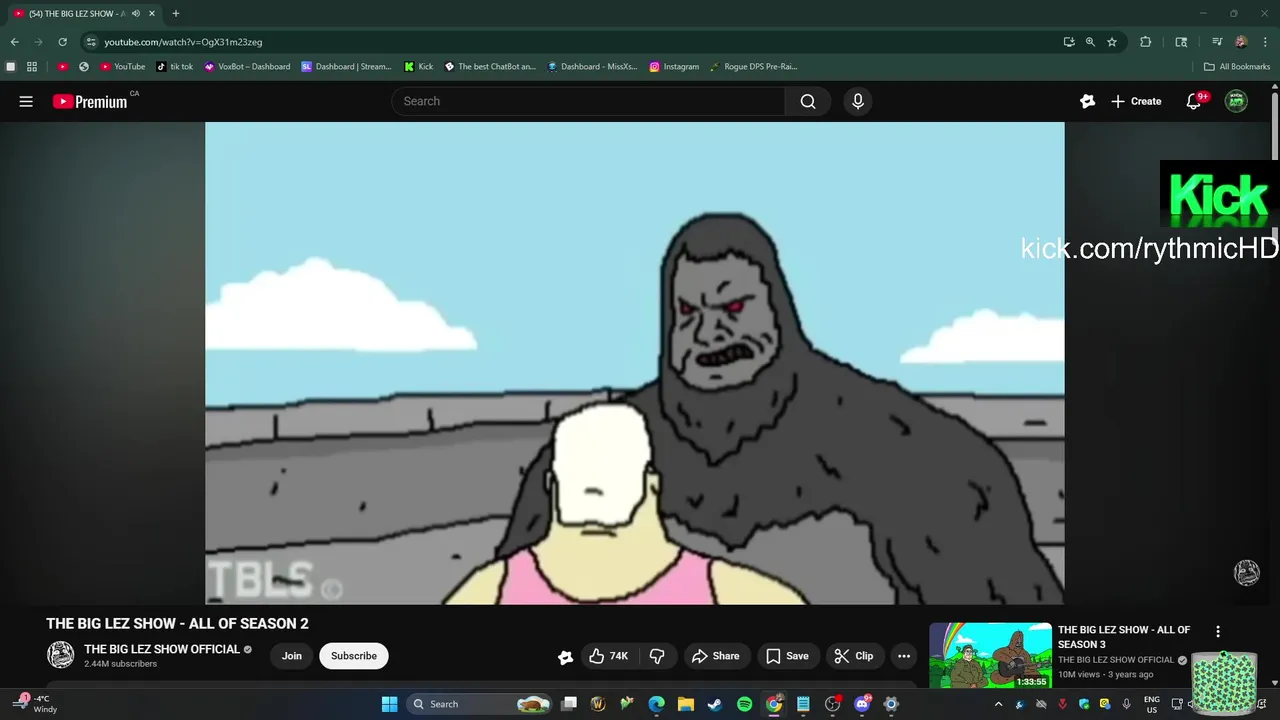This screenshot has height=720, width=1280.
Task: Click the sparkle icon left of like button
Action: click(x=566, y=657)
